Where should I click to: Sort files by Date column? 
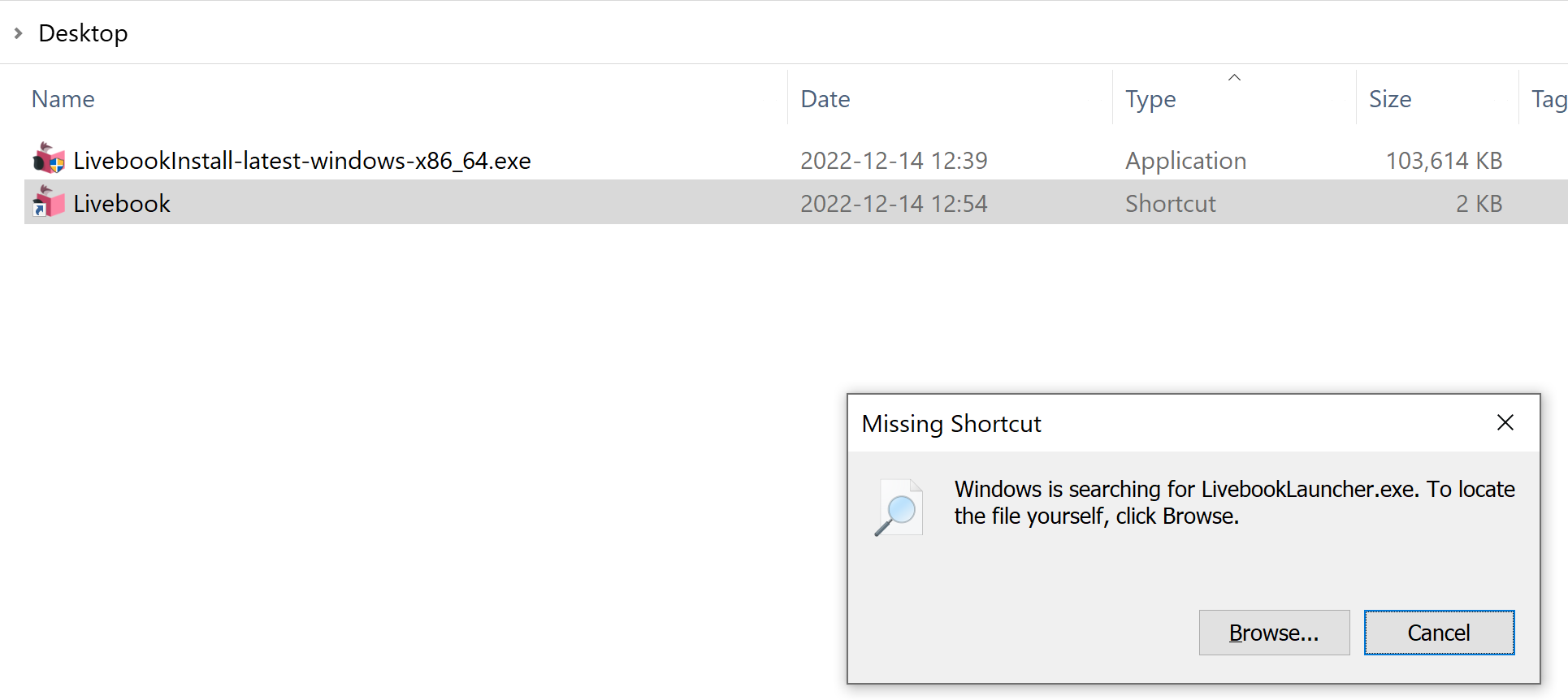[825, 99]
